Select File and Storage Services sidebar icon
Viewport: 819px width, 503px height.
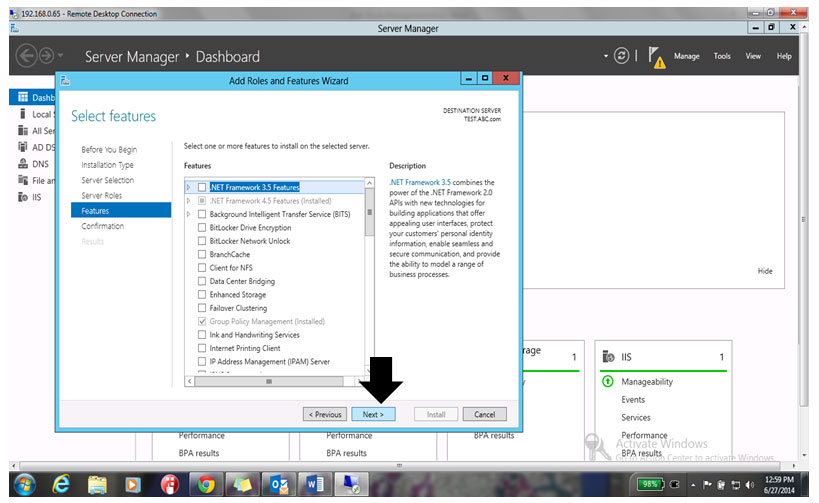23,180
